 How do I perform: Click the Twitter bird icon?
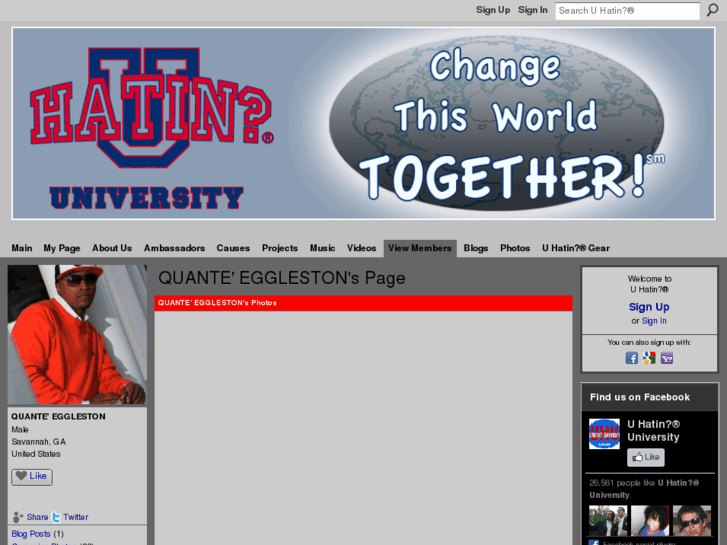click(x=56, y=517)
